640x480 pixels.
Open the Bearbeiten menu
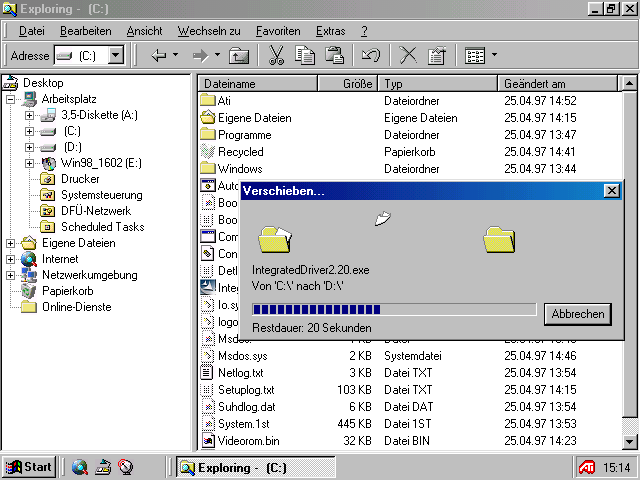point(86,31)
